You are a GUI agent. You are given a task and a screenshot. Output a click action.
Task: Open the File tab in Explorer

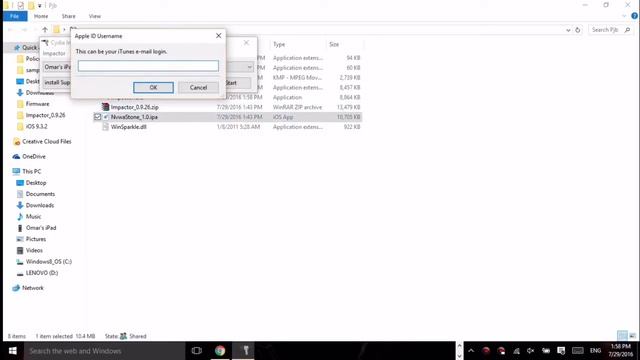(15, 16)
